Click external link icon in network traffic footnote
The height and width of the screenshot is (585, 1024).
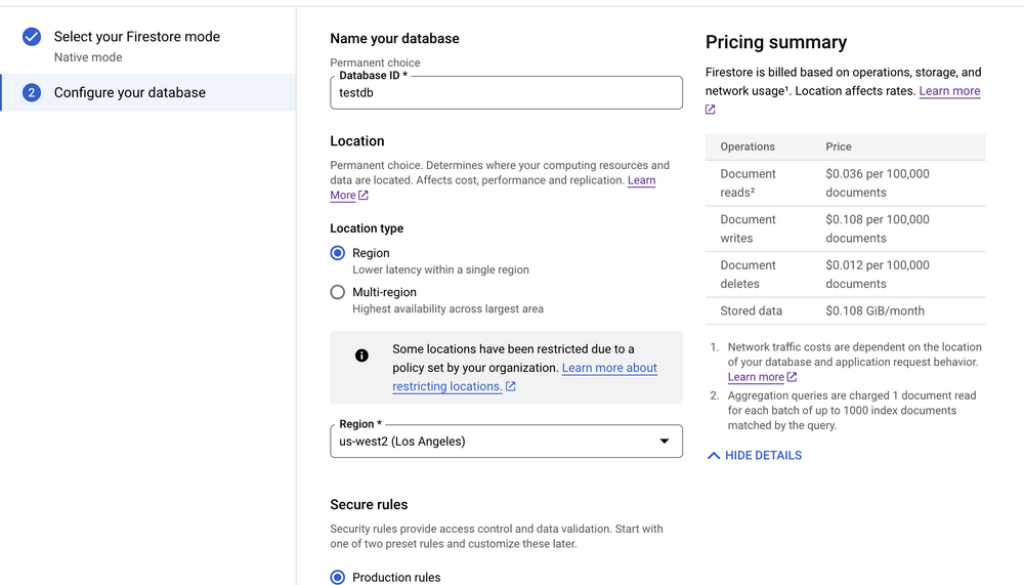792,377
